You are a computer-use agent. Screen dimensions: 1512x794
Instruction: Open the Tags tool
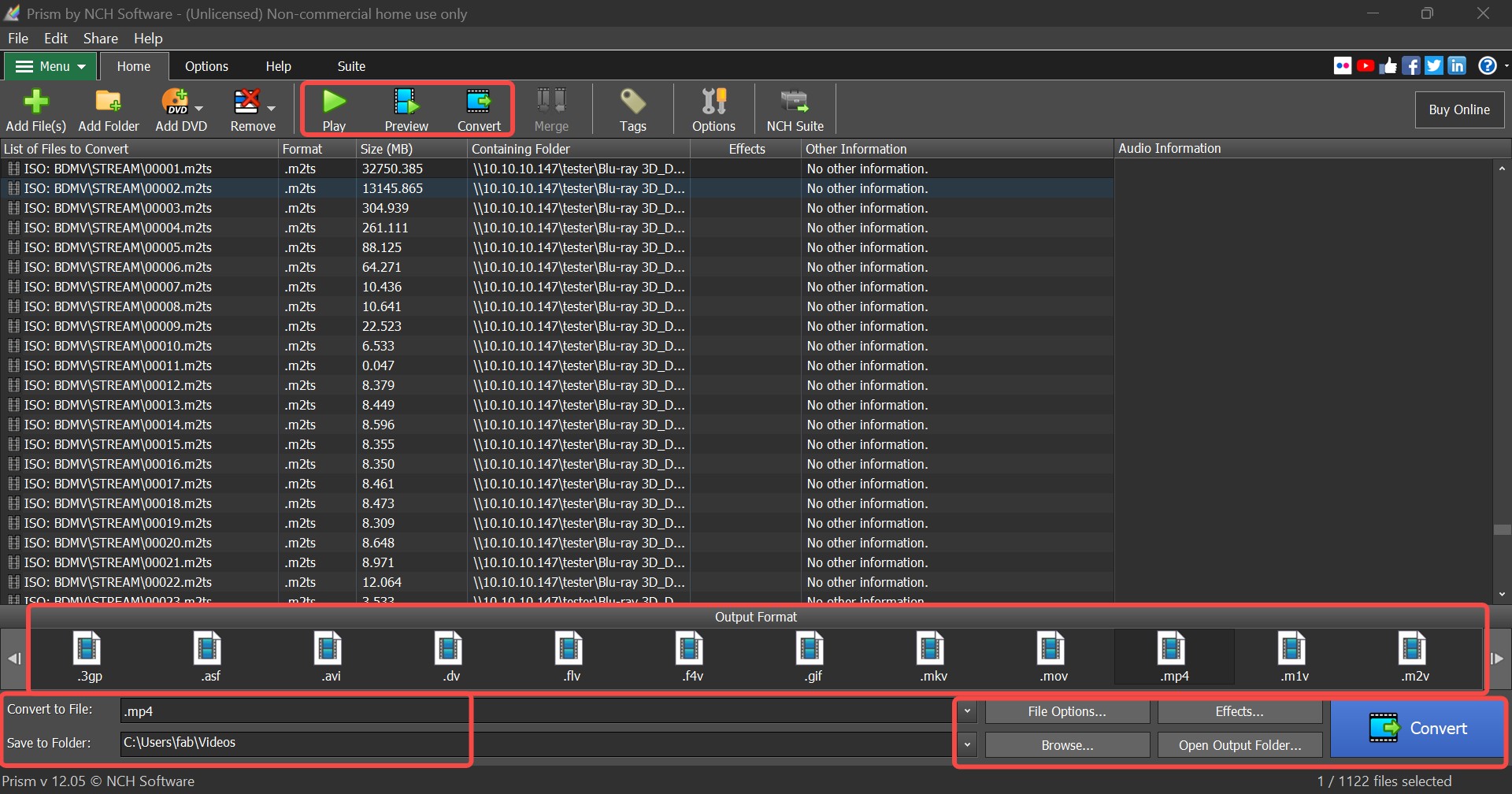pos(632,109)
